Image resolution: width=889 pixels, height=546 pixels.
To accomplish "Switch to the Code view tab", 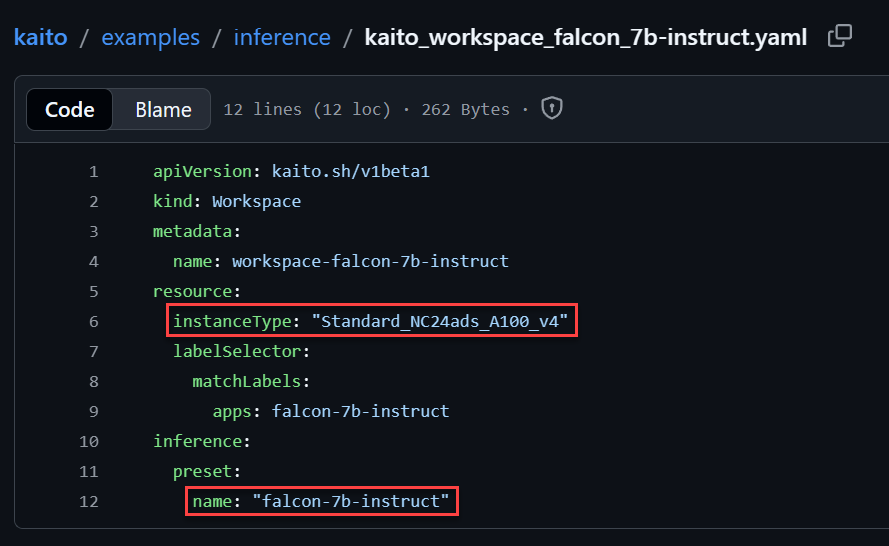I will (70, 110).
